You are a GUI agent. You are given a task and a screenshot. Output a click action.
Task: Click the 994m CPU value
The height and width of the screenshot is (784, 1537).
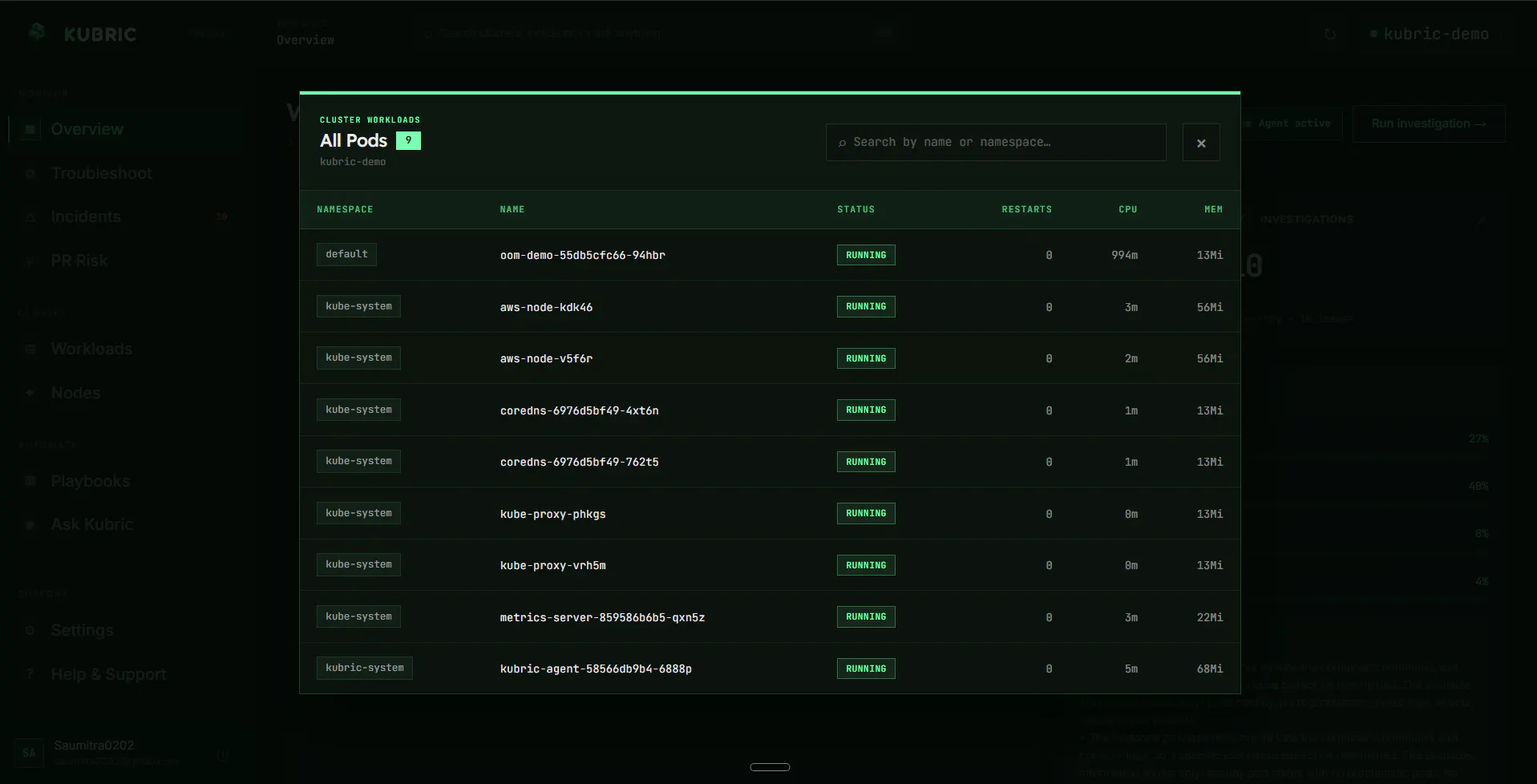pyautogui.click(x=1124, y=255)
